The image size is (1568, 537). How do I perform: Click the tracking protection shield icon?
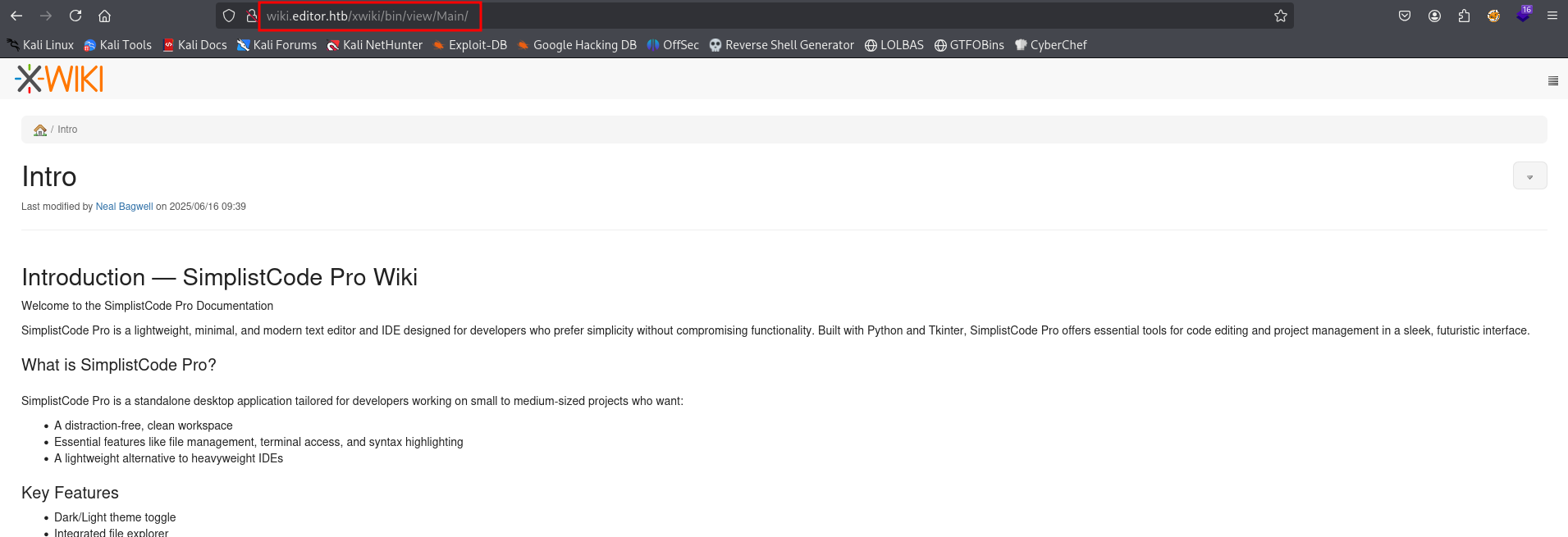pyautogui.click(x=229, y=16)
